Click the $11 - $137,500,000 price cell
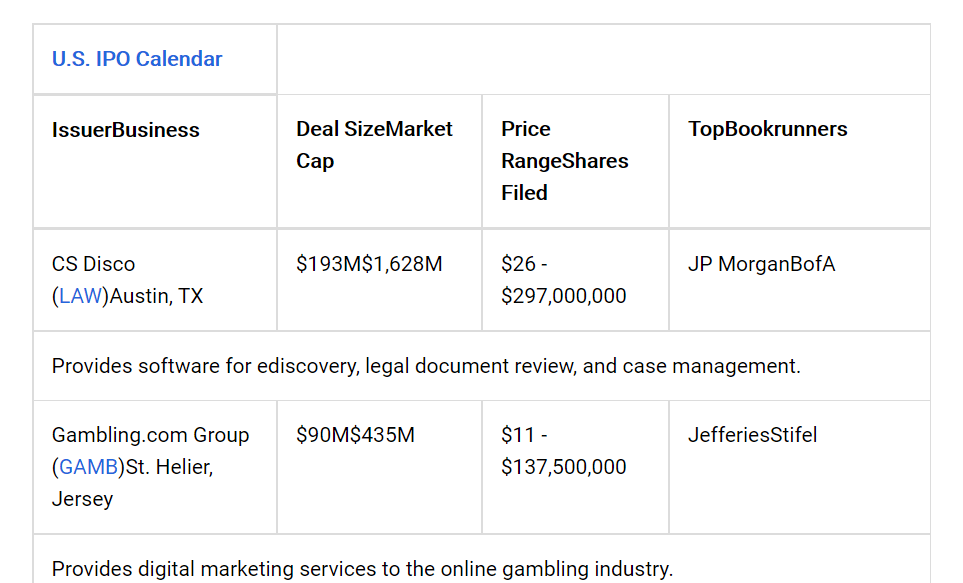Viewport: 963px width, 583px height. 575,468
